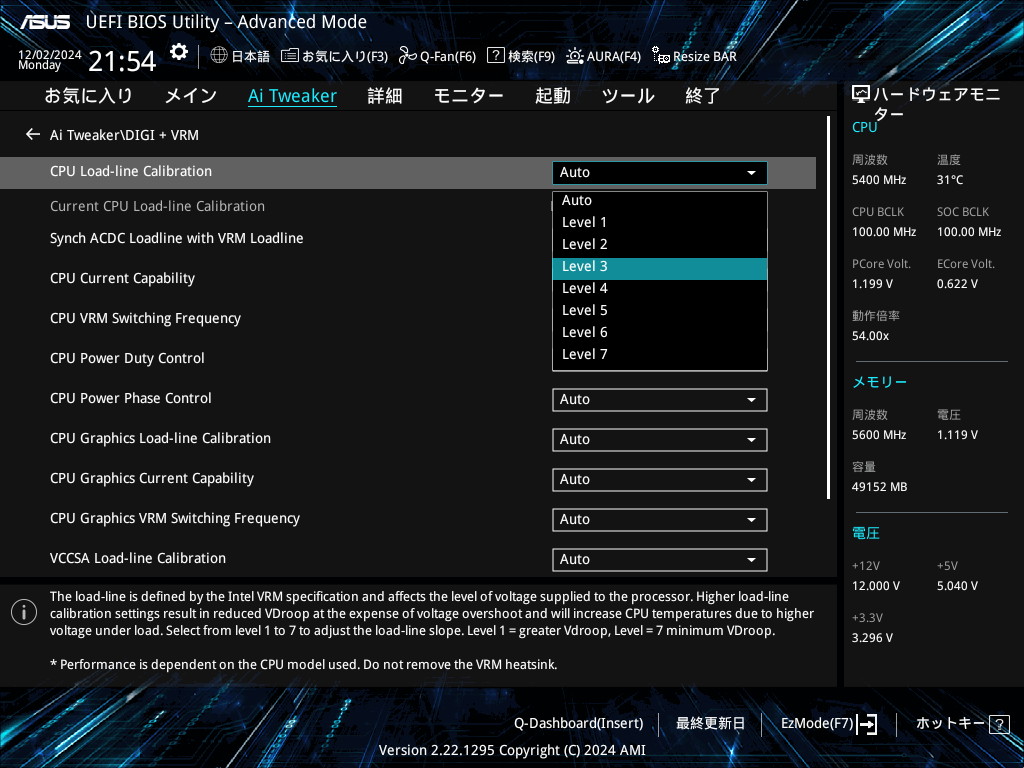Click 5400 MHz CPU frequency value
This screenshot has width=1024, height=768.
[879, 180]
